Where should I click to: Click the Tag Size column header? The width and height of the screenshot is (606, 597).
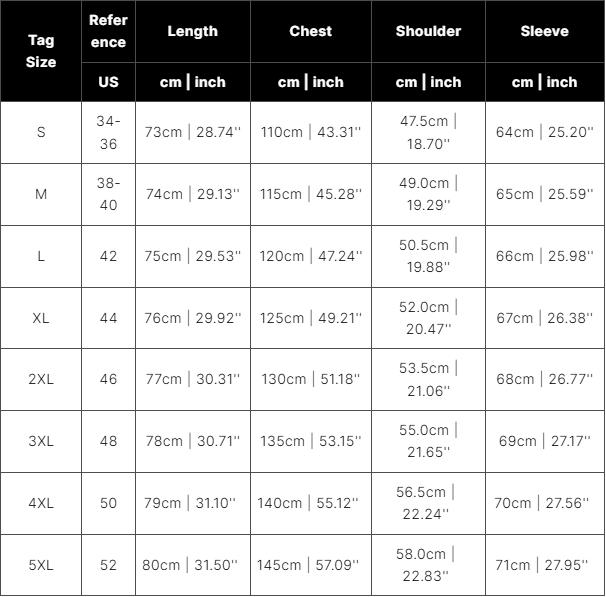point(41,52)
